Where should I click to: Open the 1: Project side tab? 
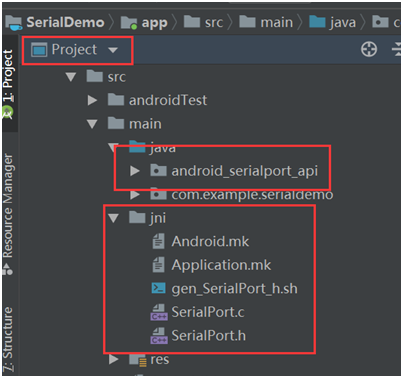8,75
